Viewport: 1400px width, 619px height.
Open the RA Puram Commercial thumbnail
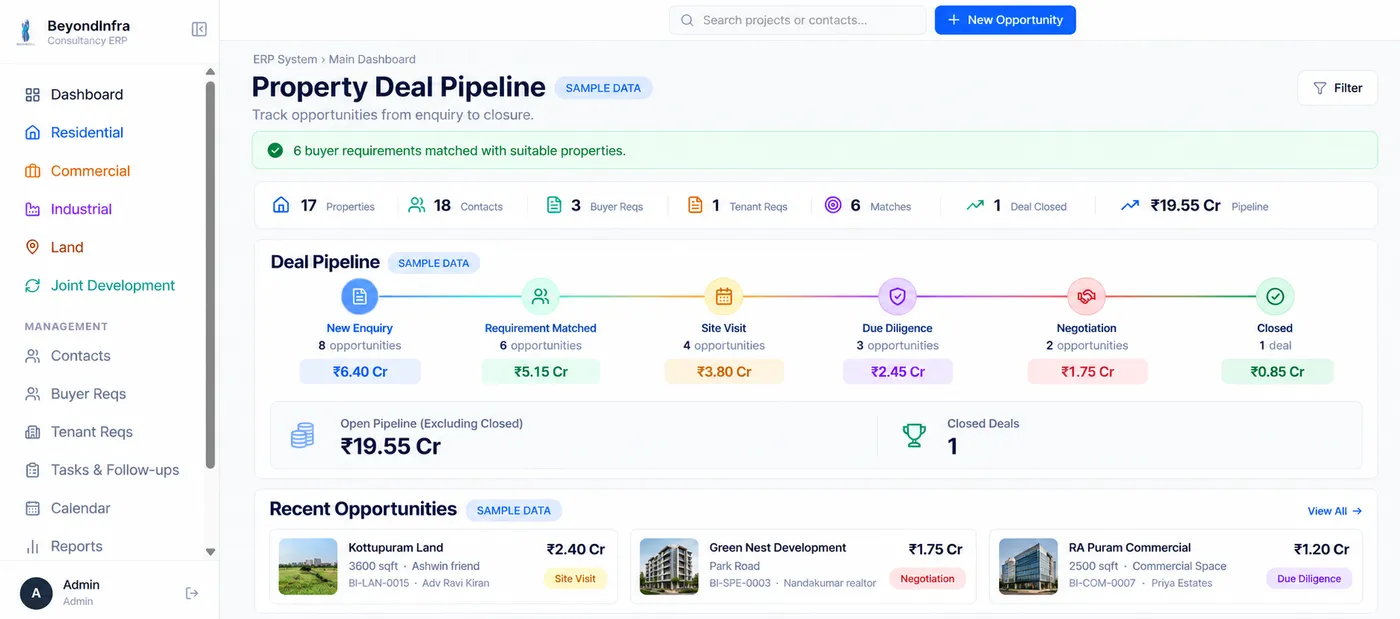pos(1028,566)
